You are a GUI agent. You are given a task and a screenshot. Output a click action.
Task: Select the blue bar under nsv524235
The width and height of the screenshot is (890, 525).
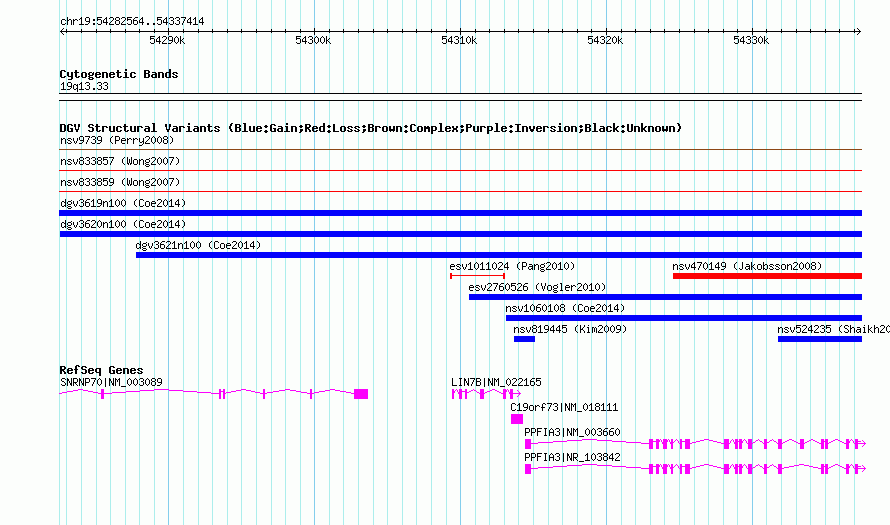coord(820,339)
